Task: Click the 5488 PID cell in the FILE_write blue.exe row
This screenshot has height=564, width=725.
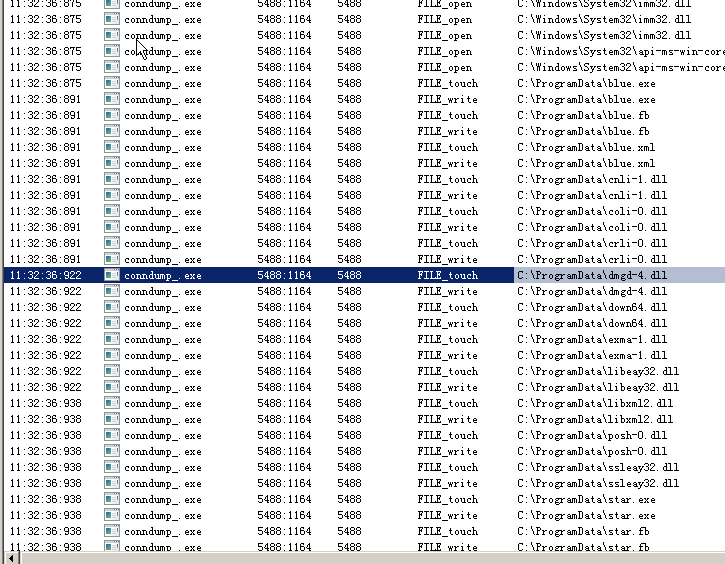Action: [x=349, y=99]
